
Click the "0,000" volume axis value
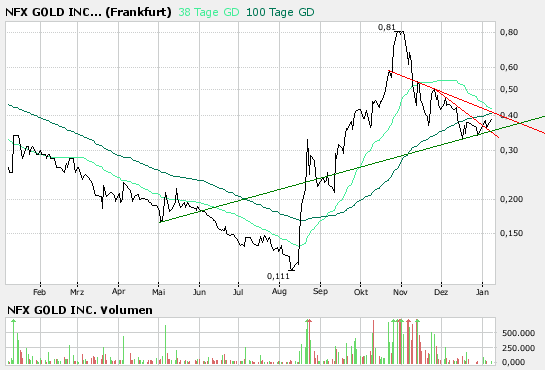[513, 362]
